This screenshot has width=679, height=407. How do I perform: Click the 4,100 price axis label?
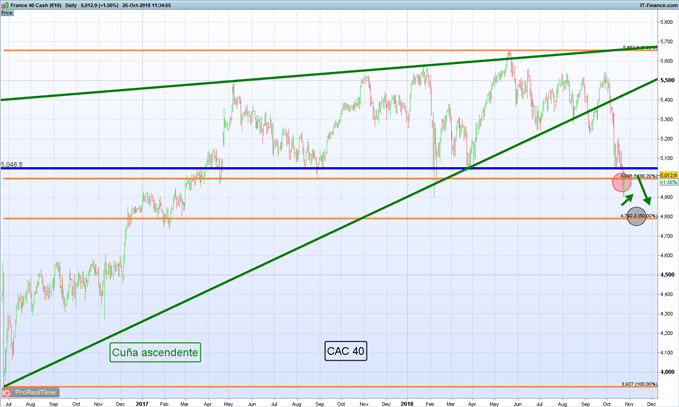(667, 353)
